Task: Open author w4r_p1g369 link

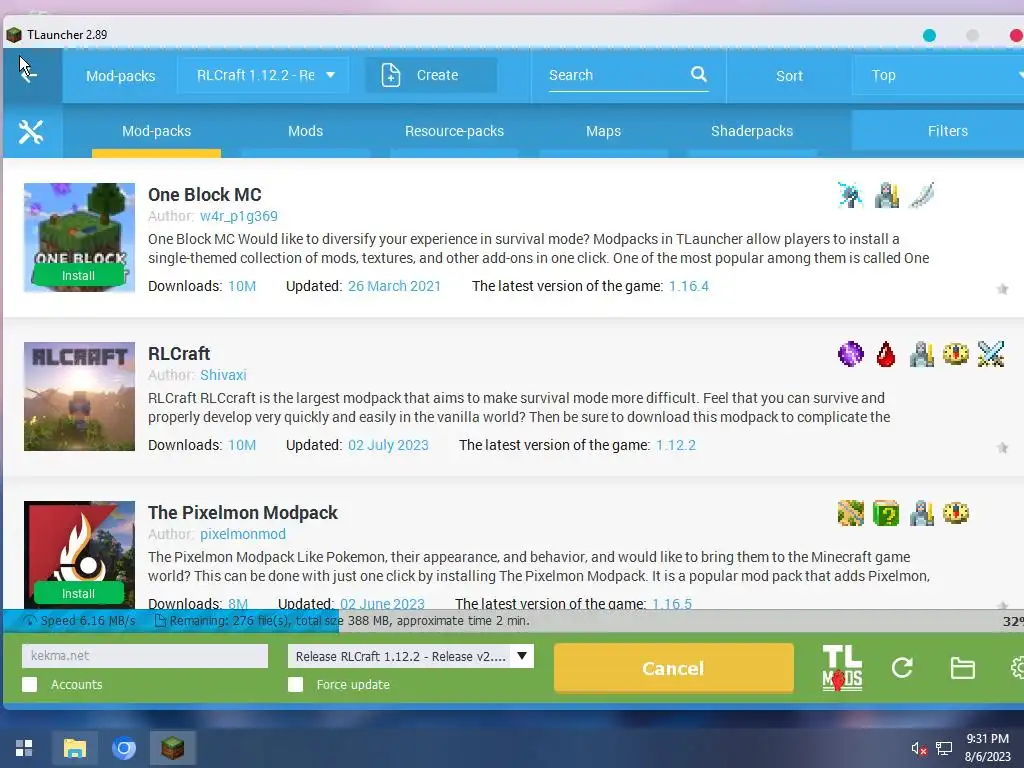Action: [x=239, y=216]
